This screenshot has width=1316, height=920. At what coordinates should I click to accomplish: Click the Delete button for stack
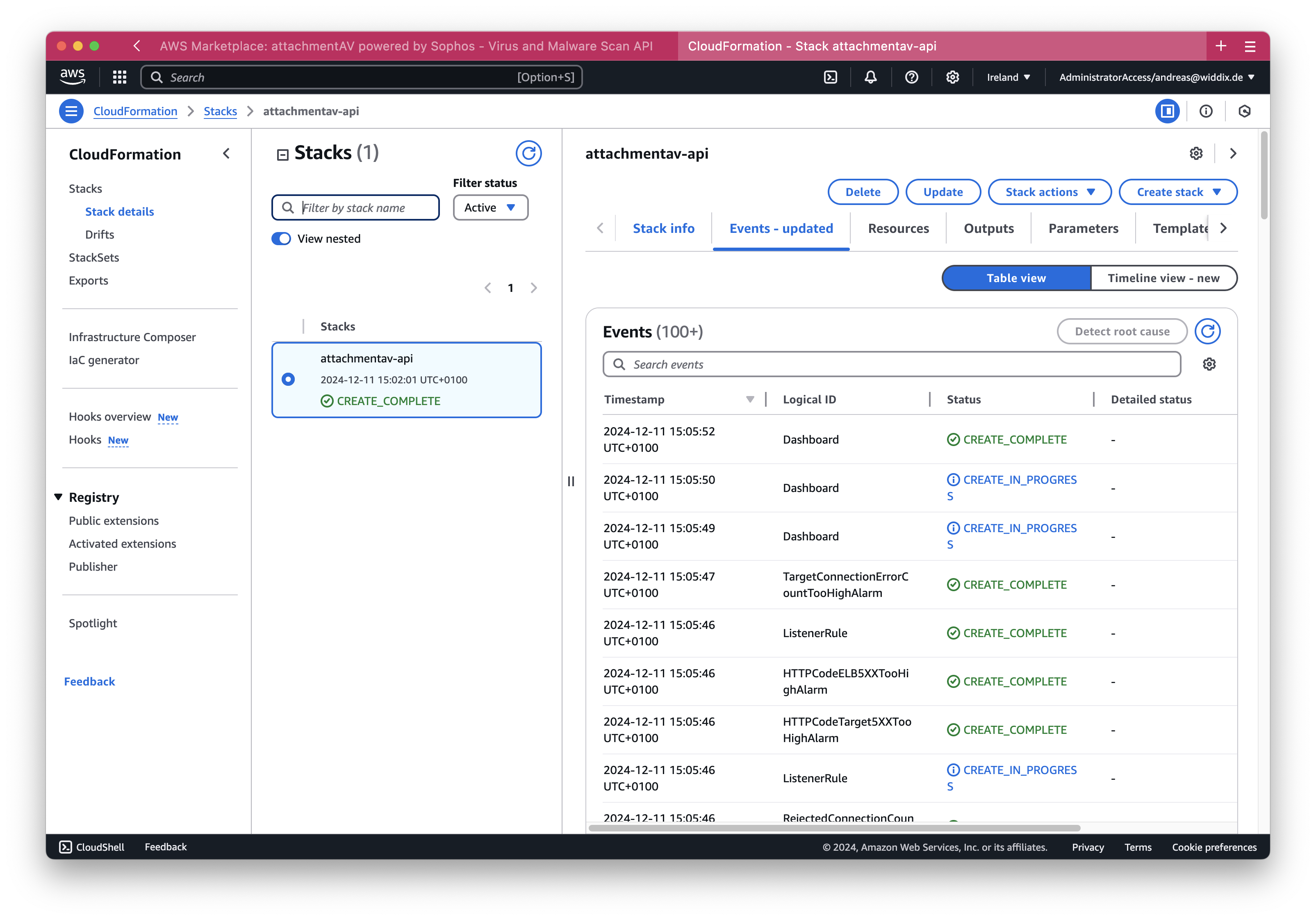click(862, 191)
